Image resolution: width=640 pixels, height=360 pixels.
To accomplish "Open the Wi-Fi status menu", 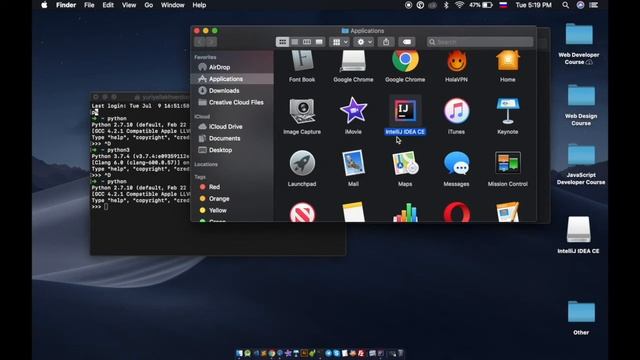I will pos(459,5).
